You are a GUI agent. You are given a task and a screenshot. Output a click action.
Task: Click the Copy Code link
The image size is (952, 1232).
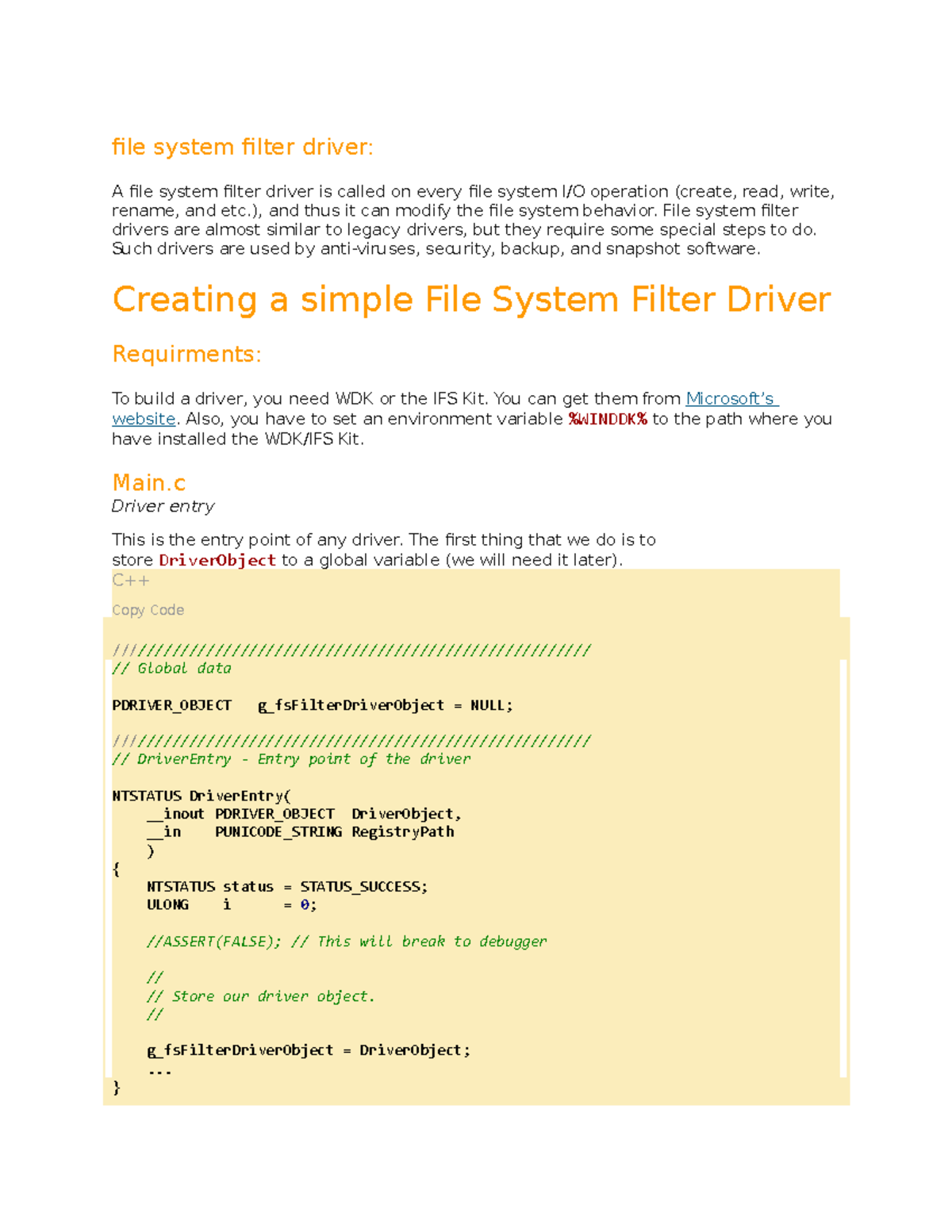148,610
